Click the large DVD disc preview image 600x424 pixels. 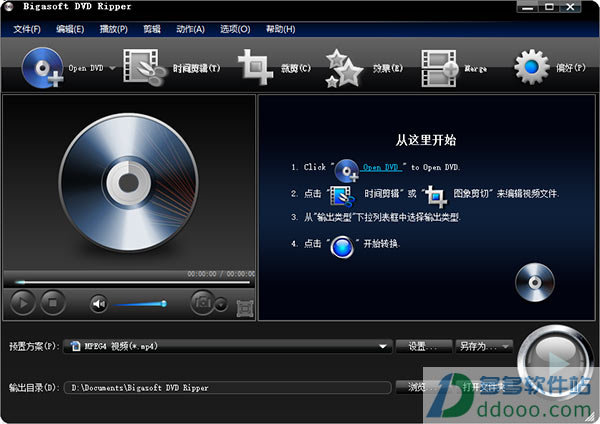click(x=129, y=182)
